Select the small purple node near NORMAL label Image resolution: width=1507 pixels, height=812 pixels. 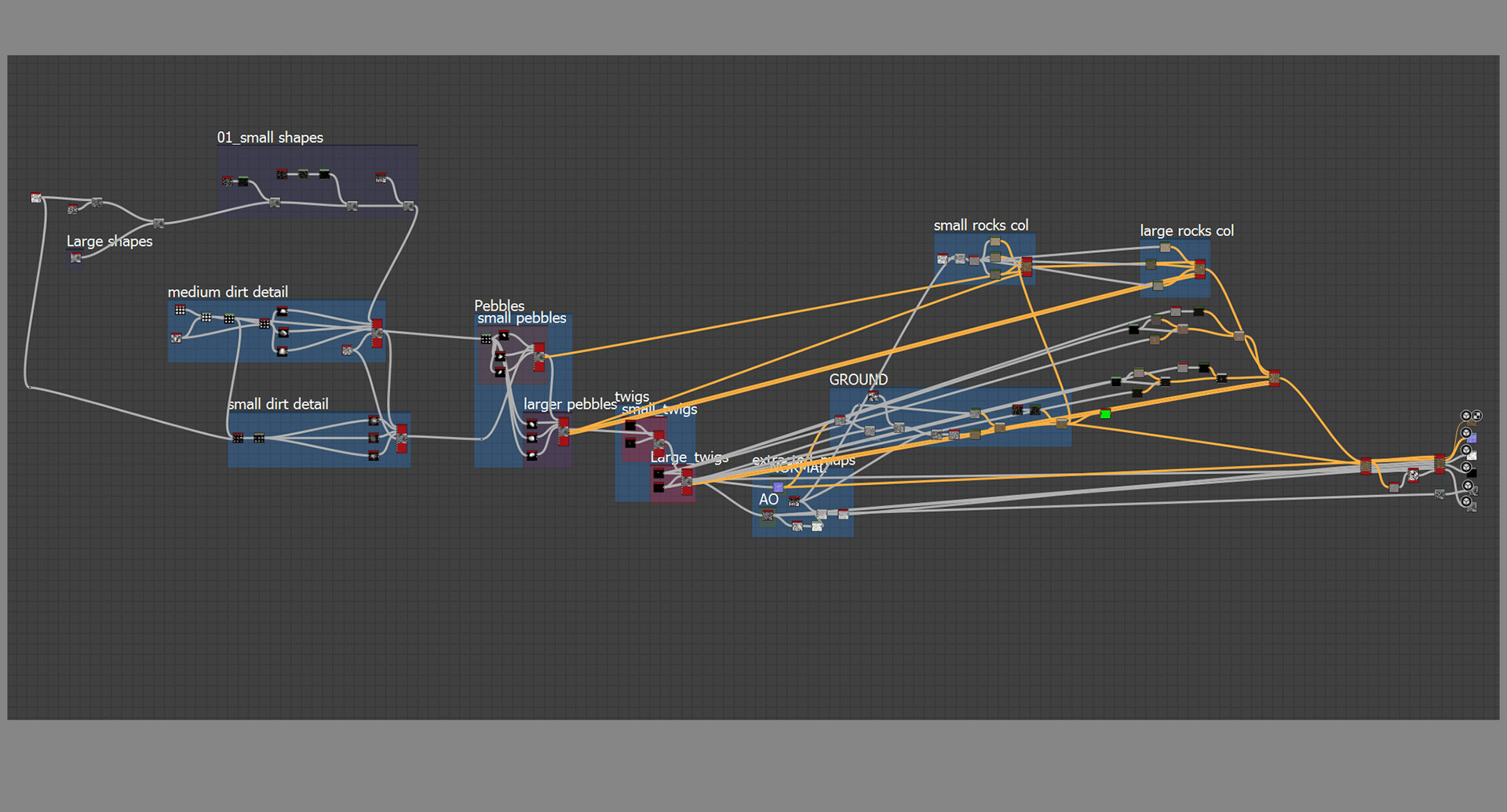click(778, 487)
